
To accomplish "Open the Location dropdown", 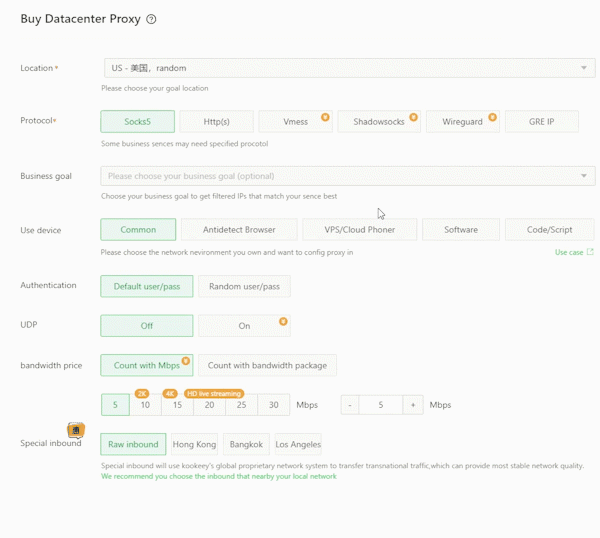I will pos(349,68).
